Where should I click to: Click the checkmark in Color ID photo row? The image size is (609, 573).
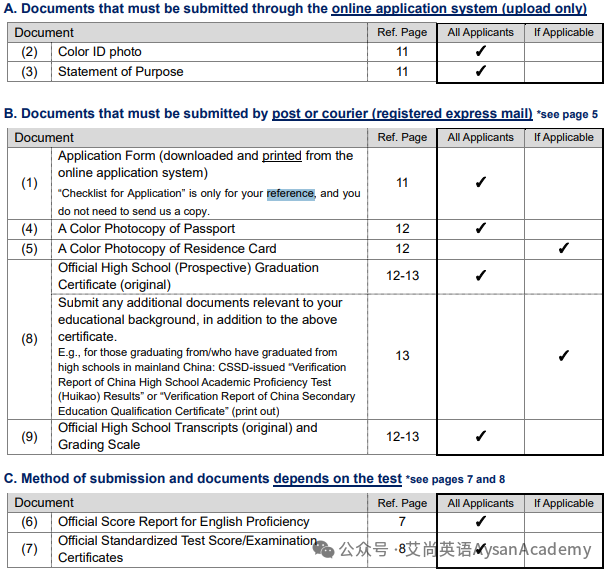[480, 51]
